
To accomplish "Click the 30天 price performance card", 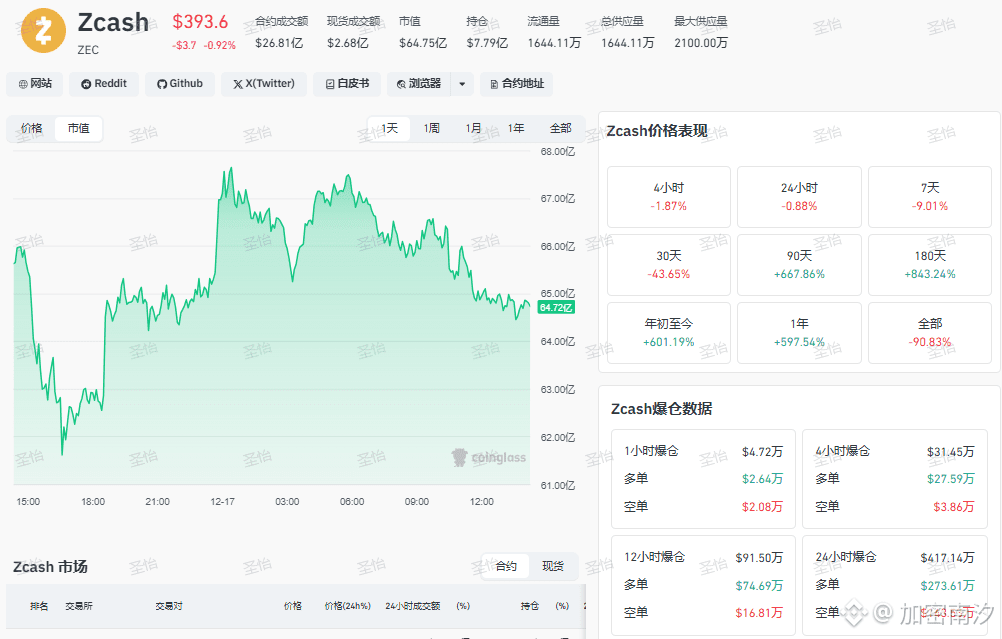I will (x=668, y=265).
